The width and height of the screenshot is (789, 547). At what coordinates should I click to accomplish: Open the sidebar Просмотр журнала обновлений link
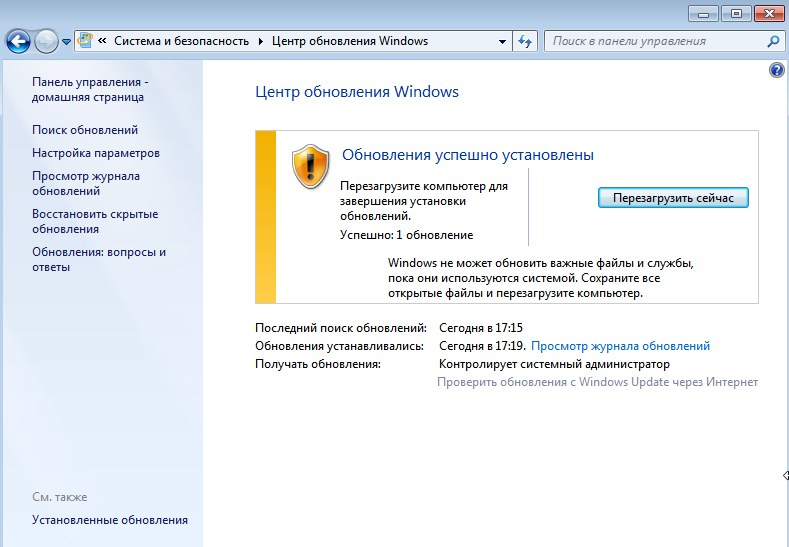click(86, 184)
